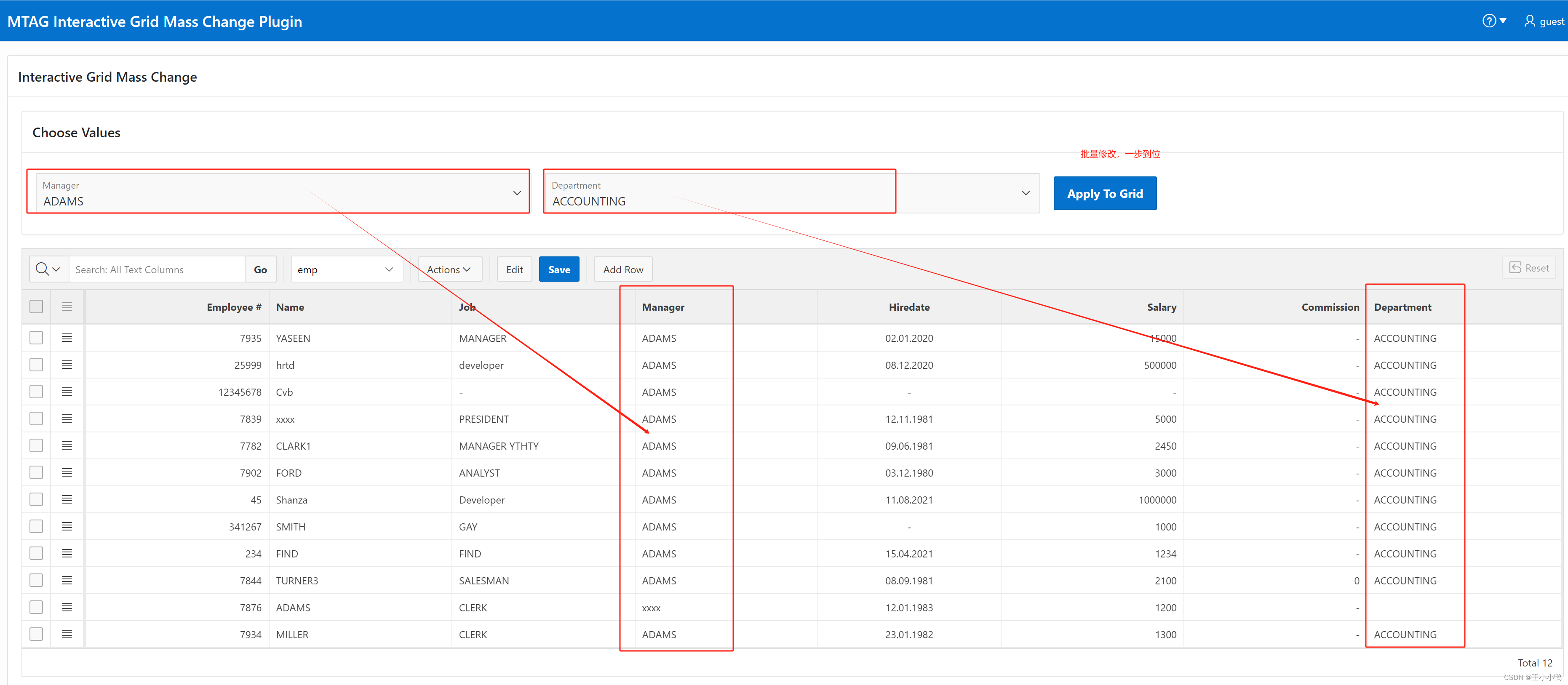
Task: Toggle the select-all rows checkbox
Action: coord(37,307)
